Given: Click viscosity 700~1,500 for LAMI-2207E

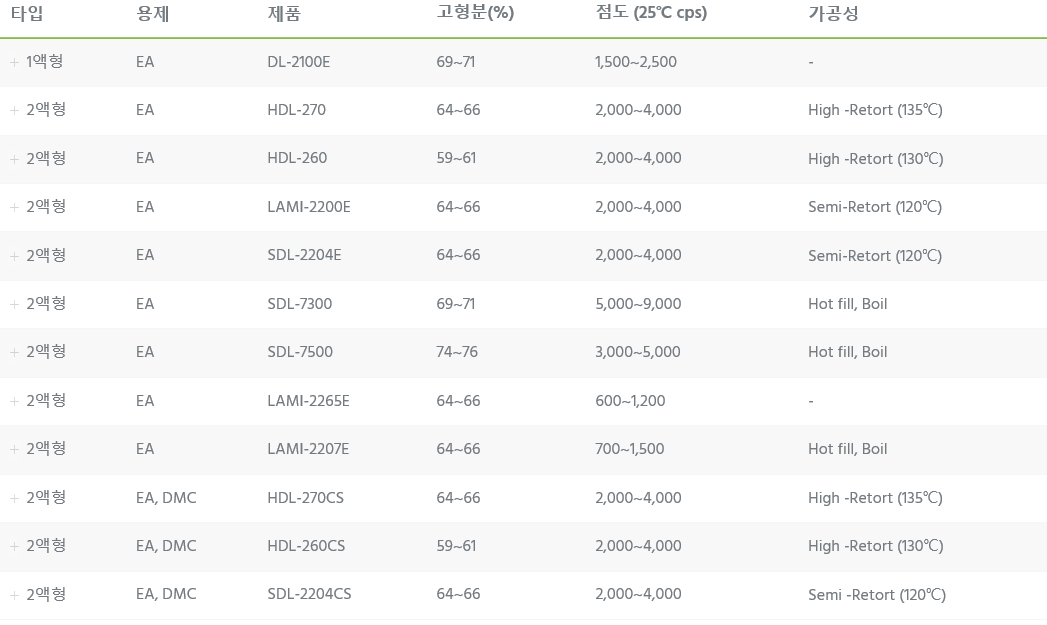Looking at the screenshot, I should (629, 449).
